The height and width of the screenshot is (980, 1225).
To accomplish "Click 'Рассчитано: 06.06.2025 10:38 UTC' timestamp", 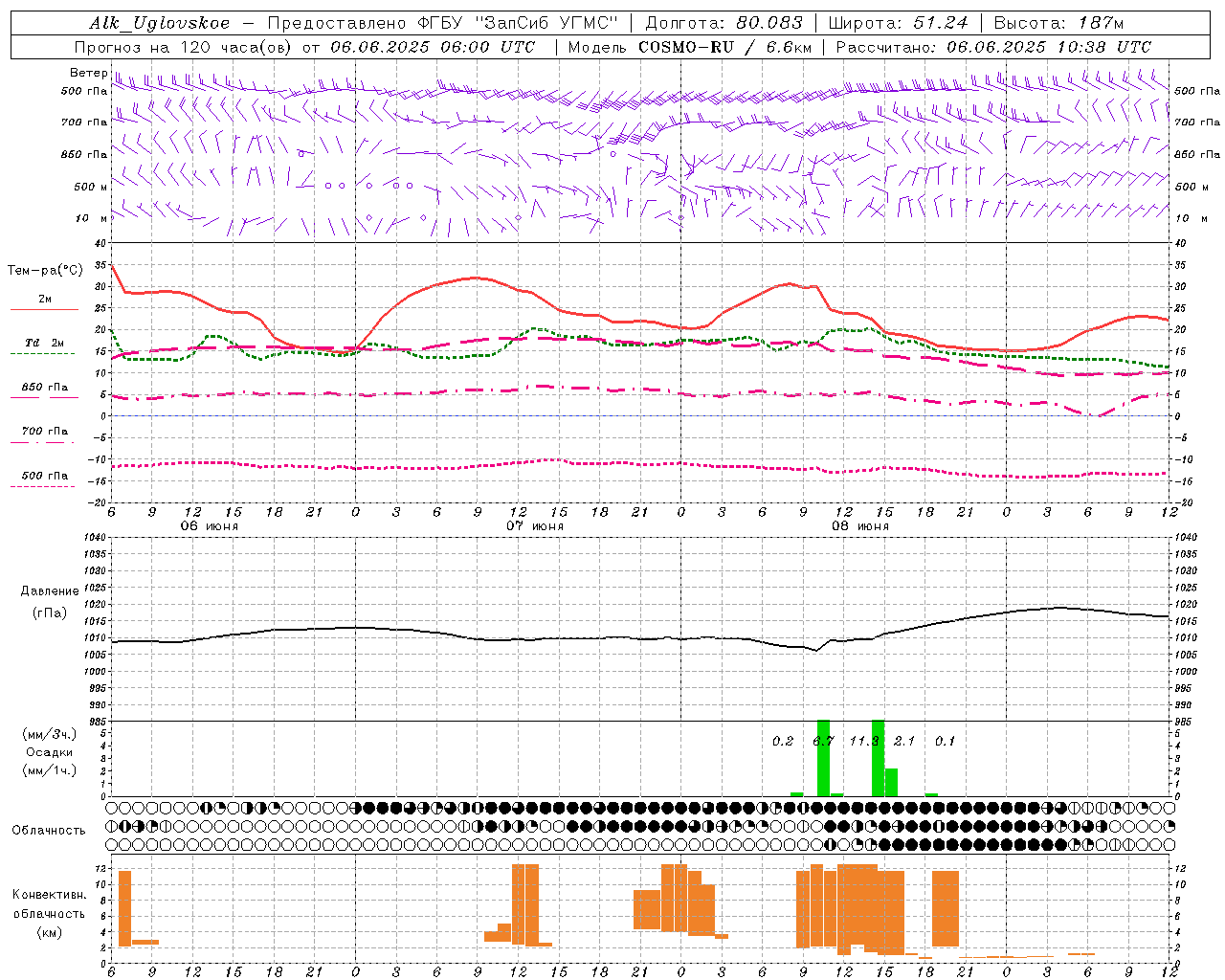I will 993,47.
